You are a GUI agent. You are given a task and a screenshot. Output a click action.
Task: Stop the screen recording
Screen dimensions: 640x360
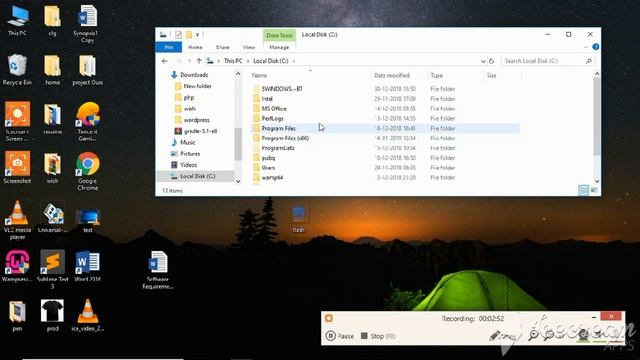[378, 336]
